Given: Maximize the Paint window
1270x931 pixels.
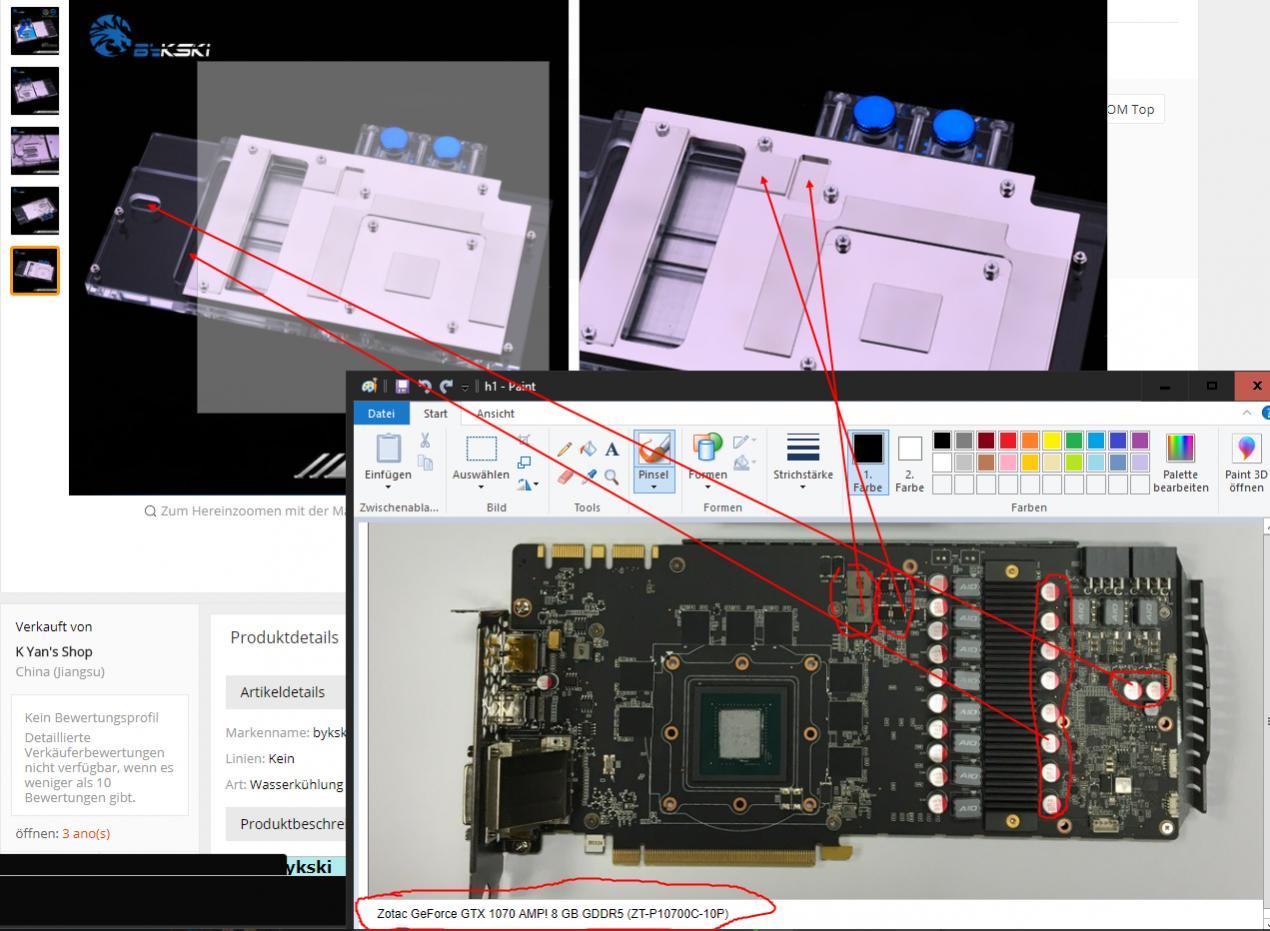Looking at the screenshot, I should 1212,386.
